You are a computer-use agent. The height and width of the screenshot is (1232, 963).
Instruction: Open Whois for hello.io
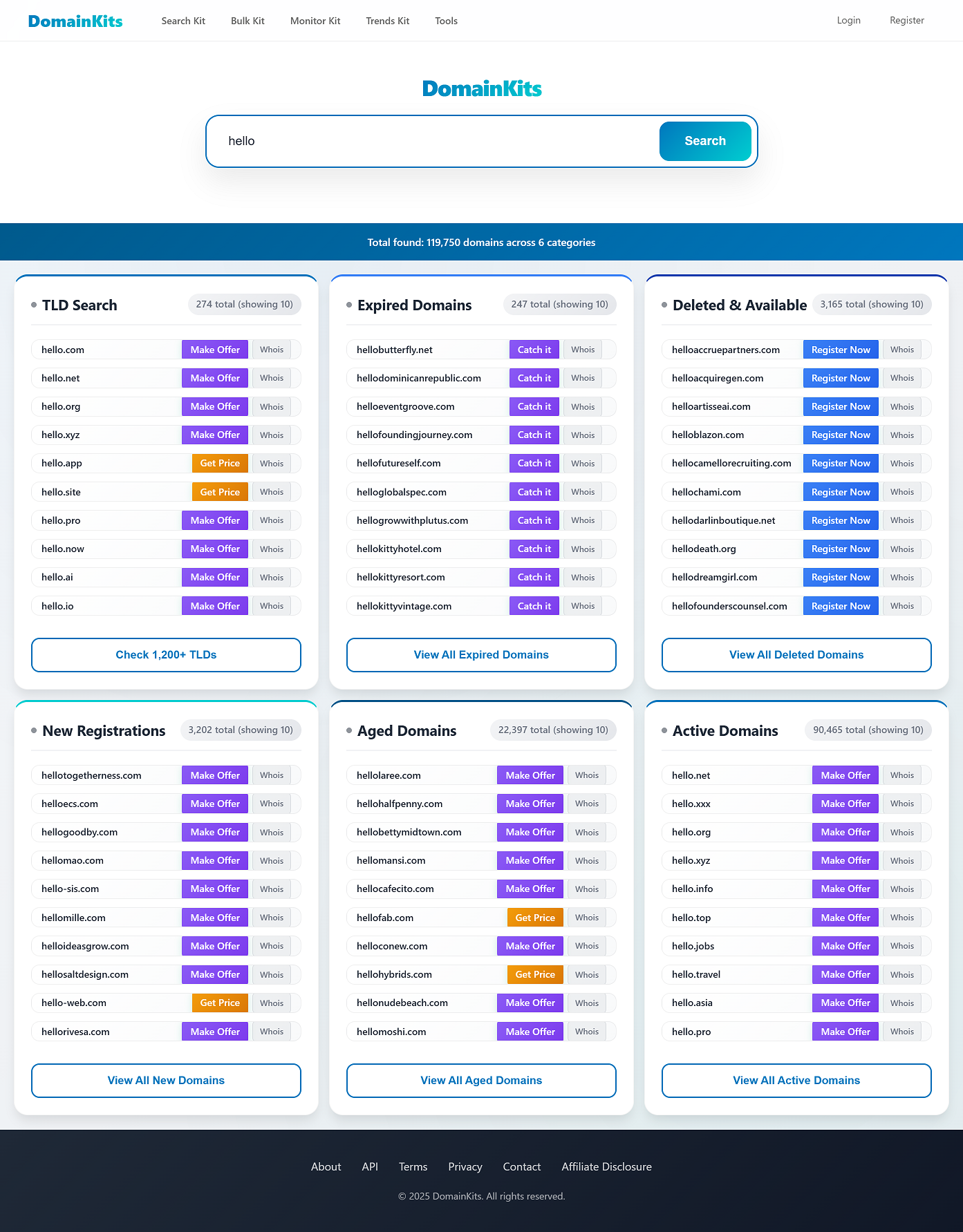[x=272, y=606]
